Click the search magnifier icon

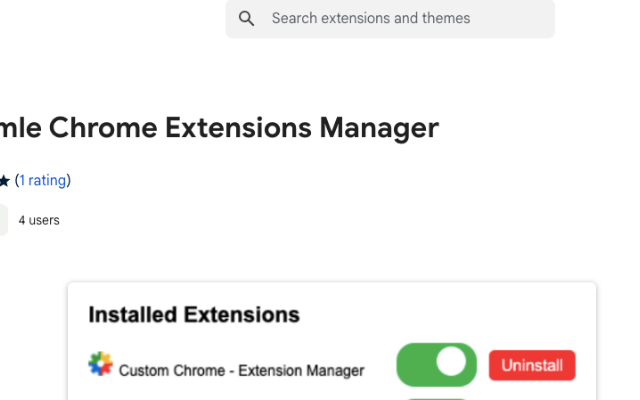[x=246, y=18]
